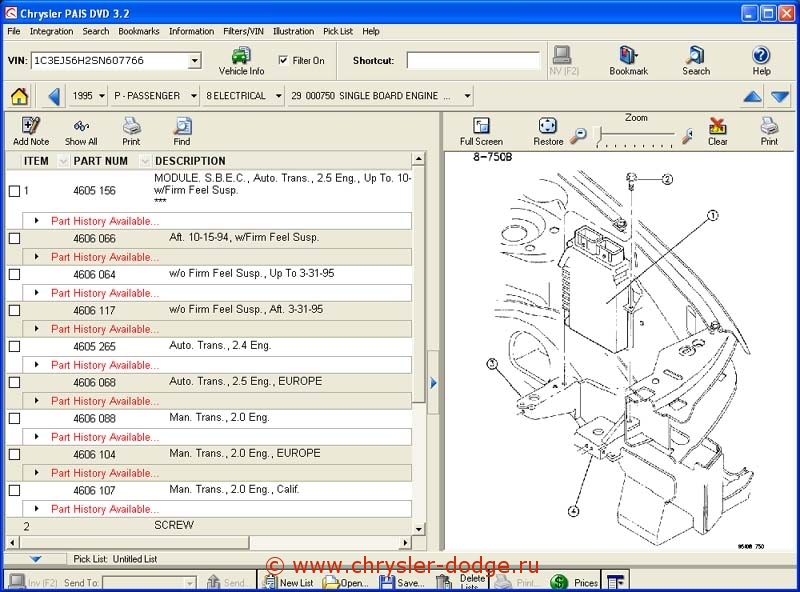Expand Part History for 4606 066

click(x=36, y=257)
